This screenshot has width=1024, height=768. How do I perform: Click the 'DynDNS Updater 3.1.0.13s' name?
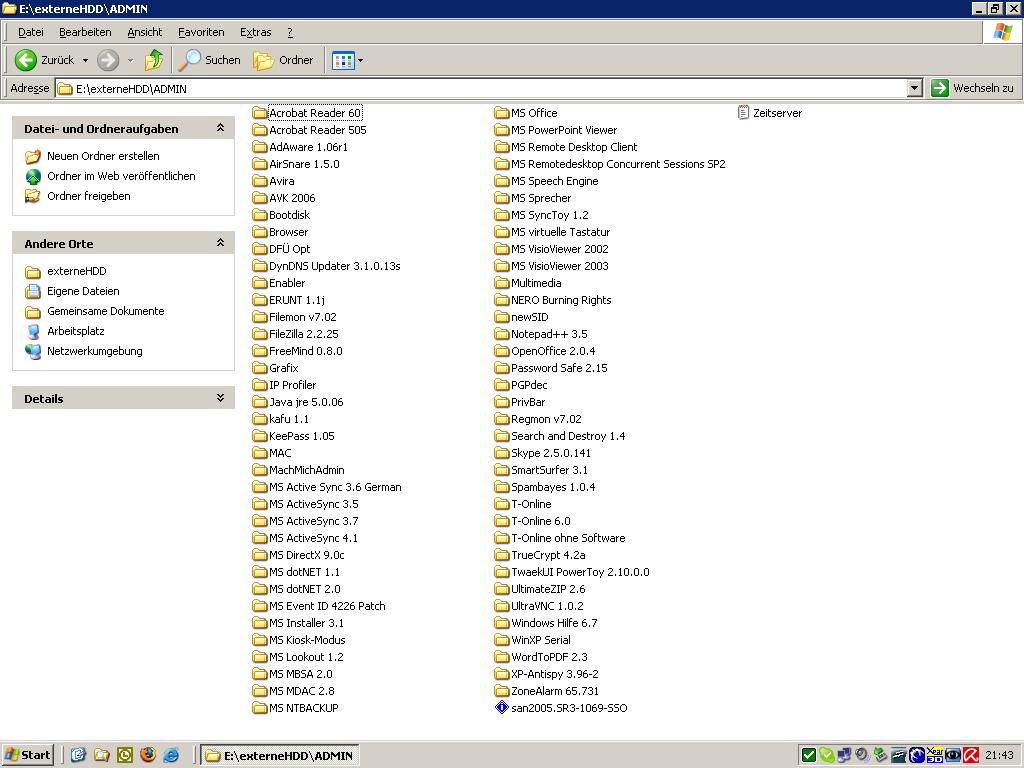[x=334, y=266]
